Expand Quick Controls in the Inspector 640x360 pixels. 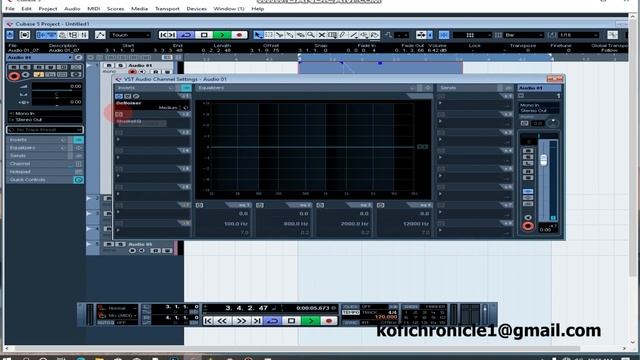(x=45, y=180)
